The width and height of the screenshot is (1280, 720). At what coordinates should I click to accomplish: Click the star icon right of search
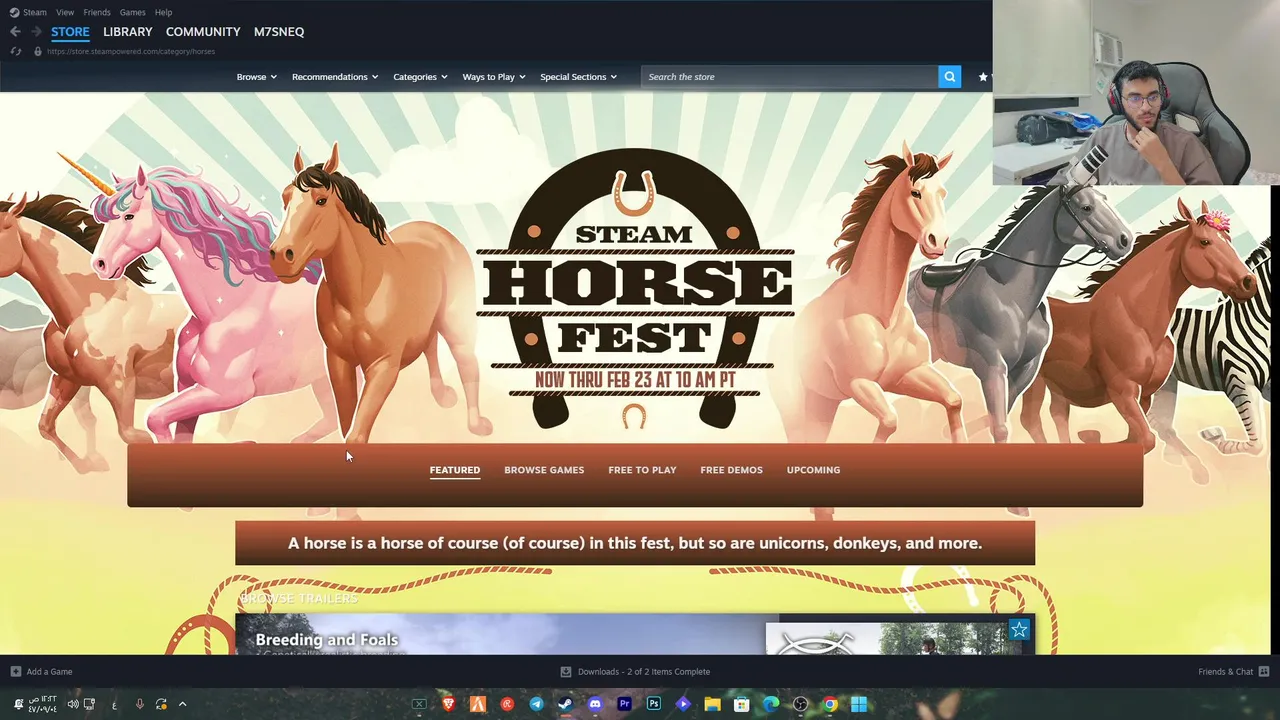[983, 77]
